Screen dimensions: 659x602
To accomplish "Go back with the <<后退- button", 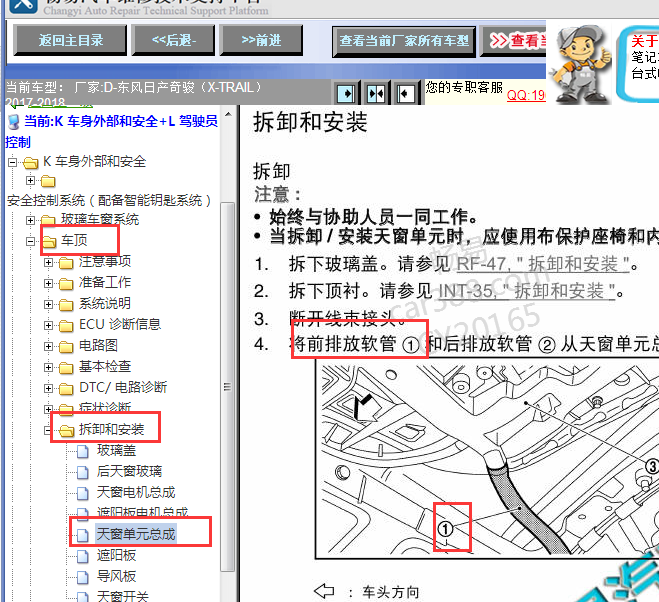I will 173,40.
